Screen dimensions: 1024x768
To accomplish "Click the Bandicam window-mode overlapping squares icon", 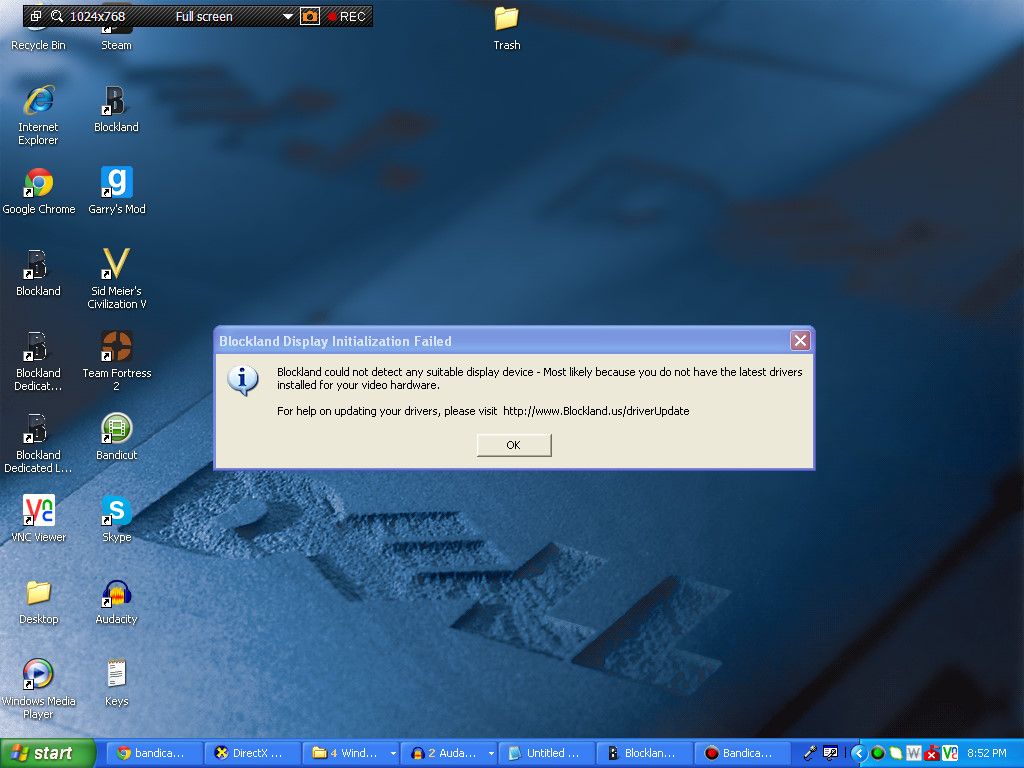I will [36, 16].
